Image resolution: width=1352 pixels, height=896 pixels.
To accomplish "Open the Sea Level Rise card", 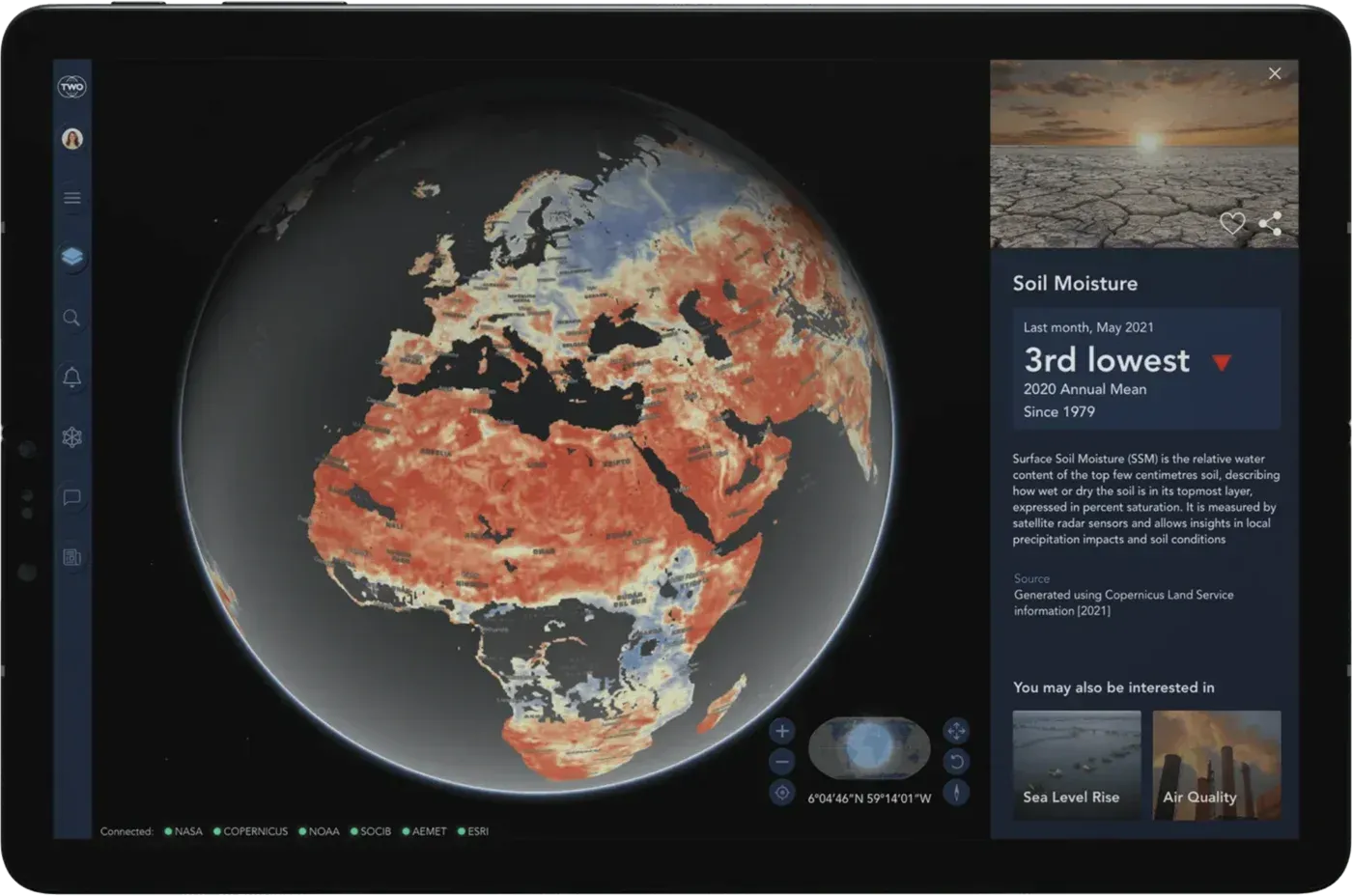I will pyautogui.click(x=1077, y=766).
